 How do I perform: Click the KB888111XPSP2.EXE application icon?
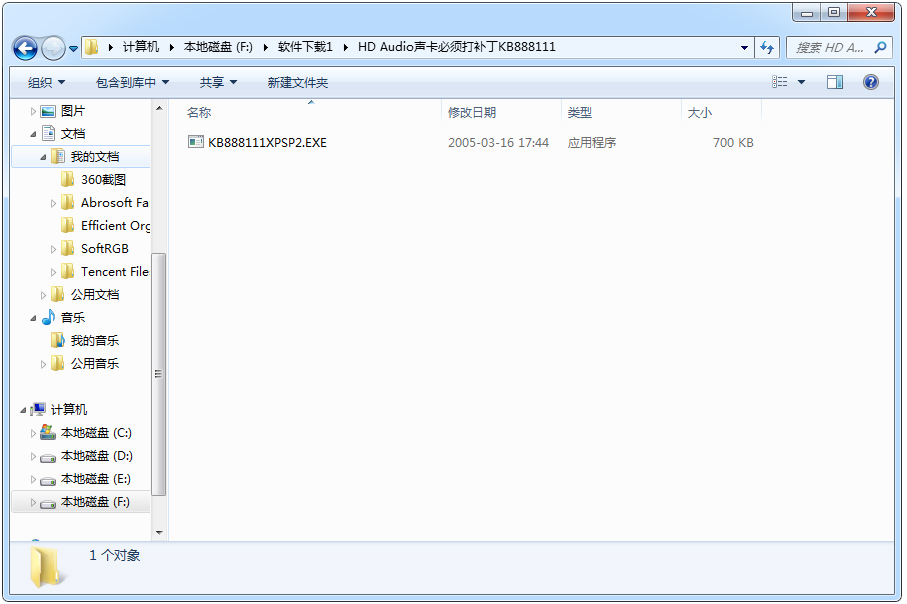pos(196,142)
